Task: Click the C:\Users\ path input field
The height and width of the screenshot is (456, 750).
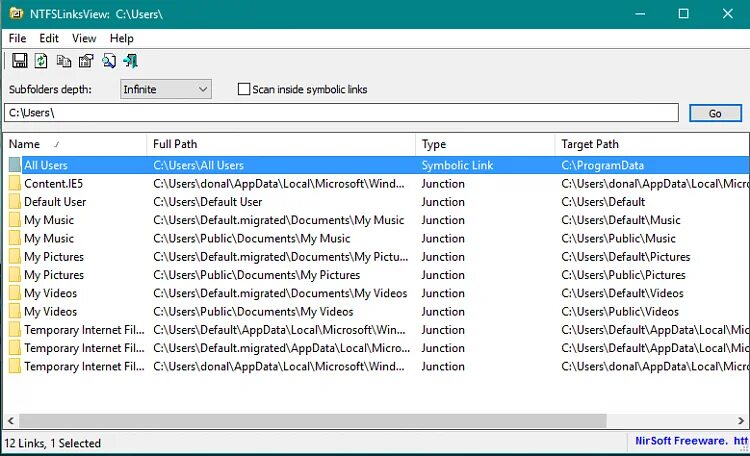Action: pos(341,113)
